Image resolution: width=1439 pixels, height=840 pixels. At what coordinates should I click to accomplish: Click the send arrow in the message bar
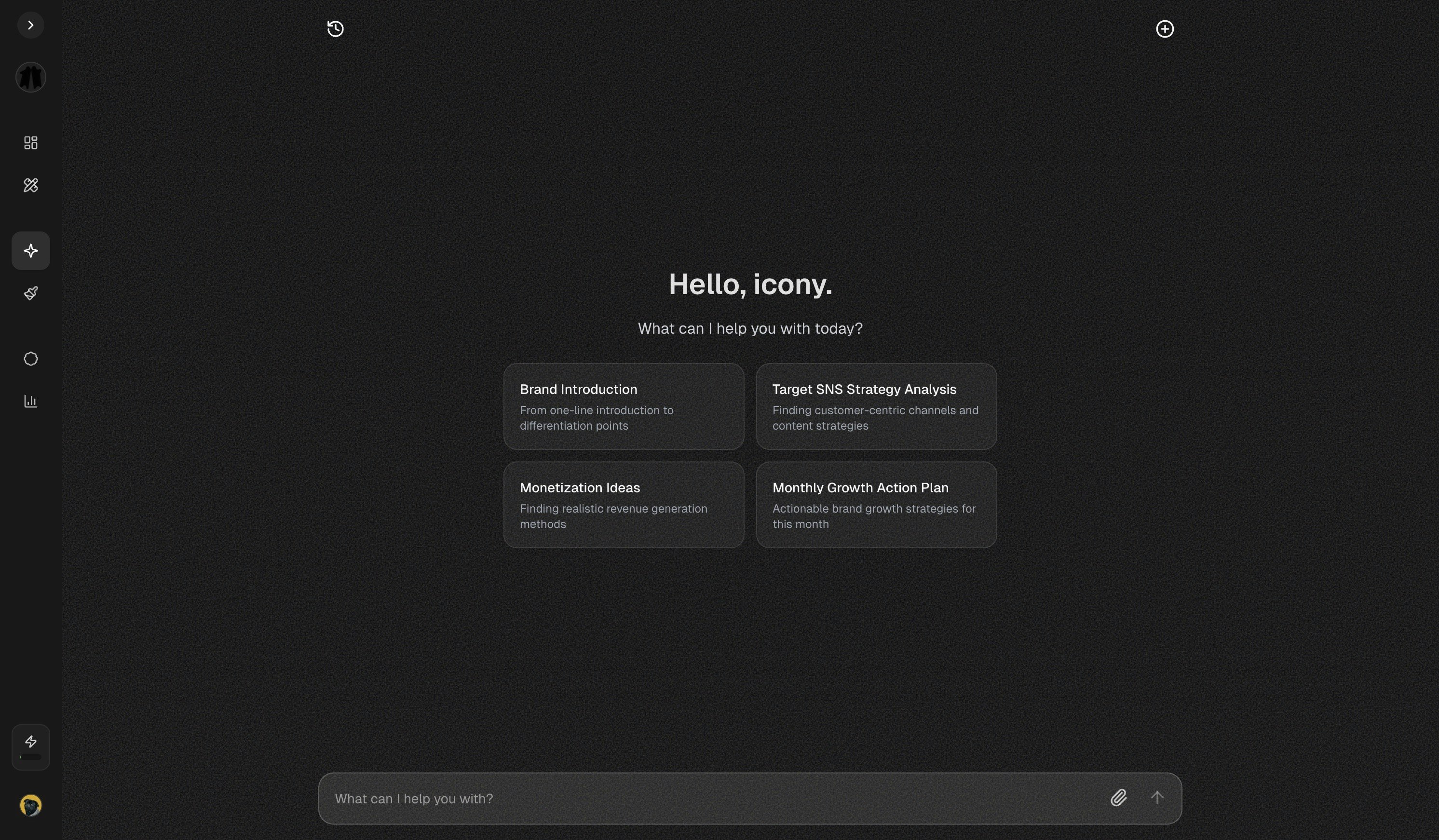(x=1157, y=798)
